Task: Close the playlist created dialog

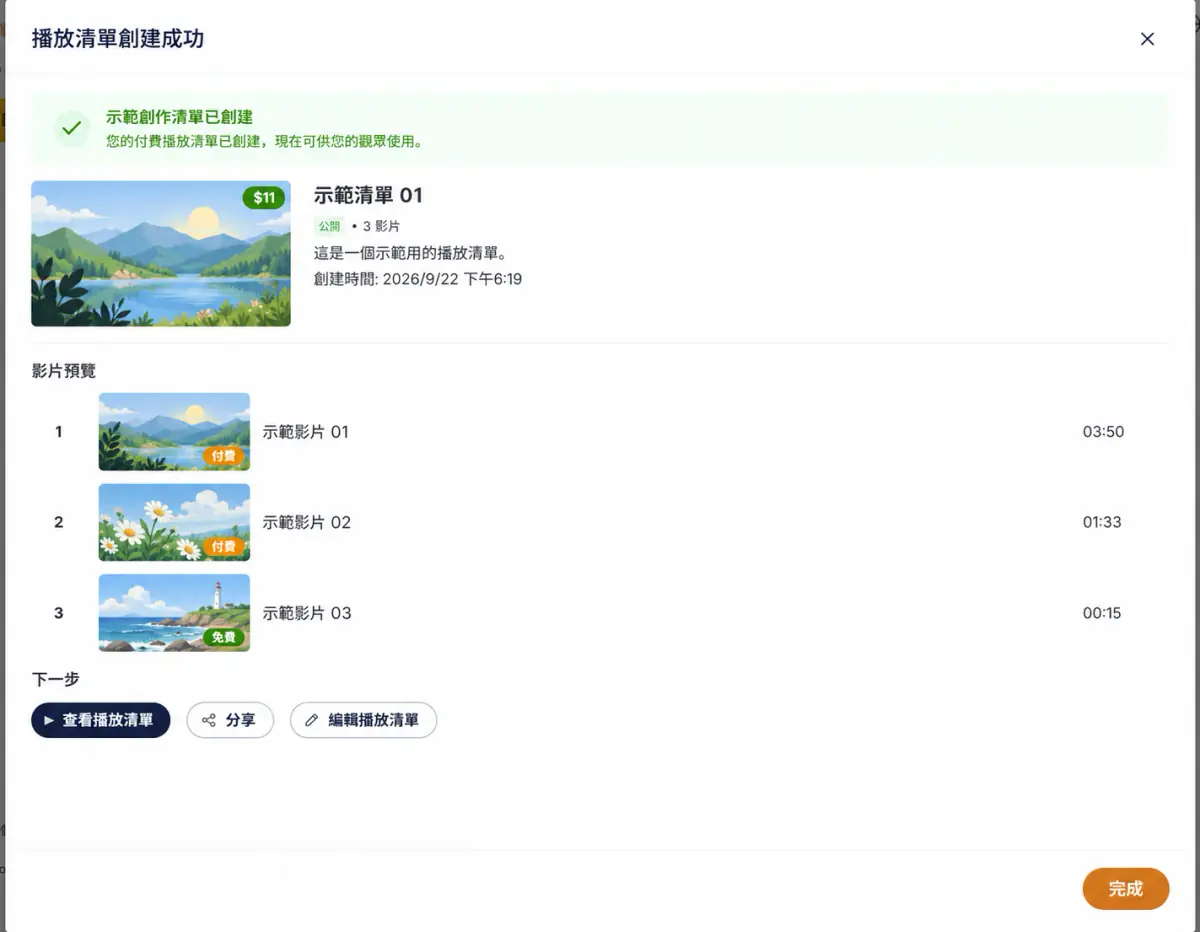Action: point(1147,39)
